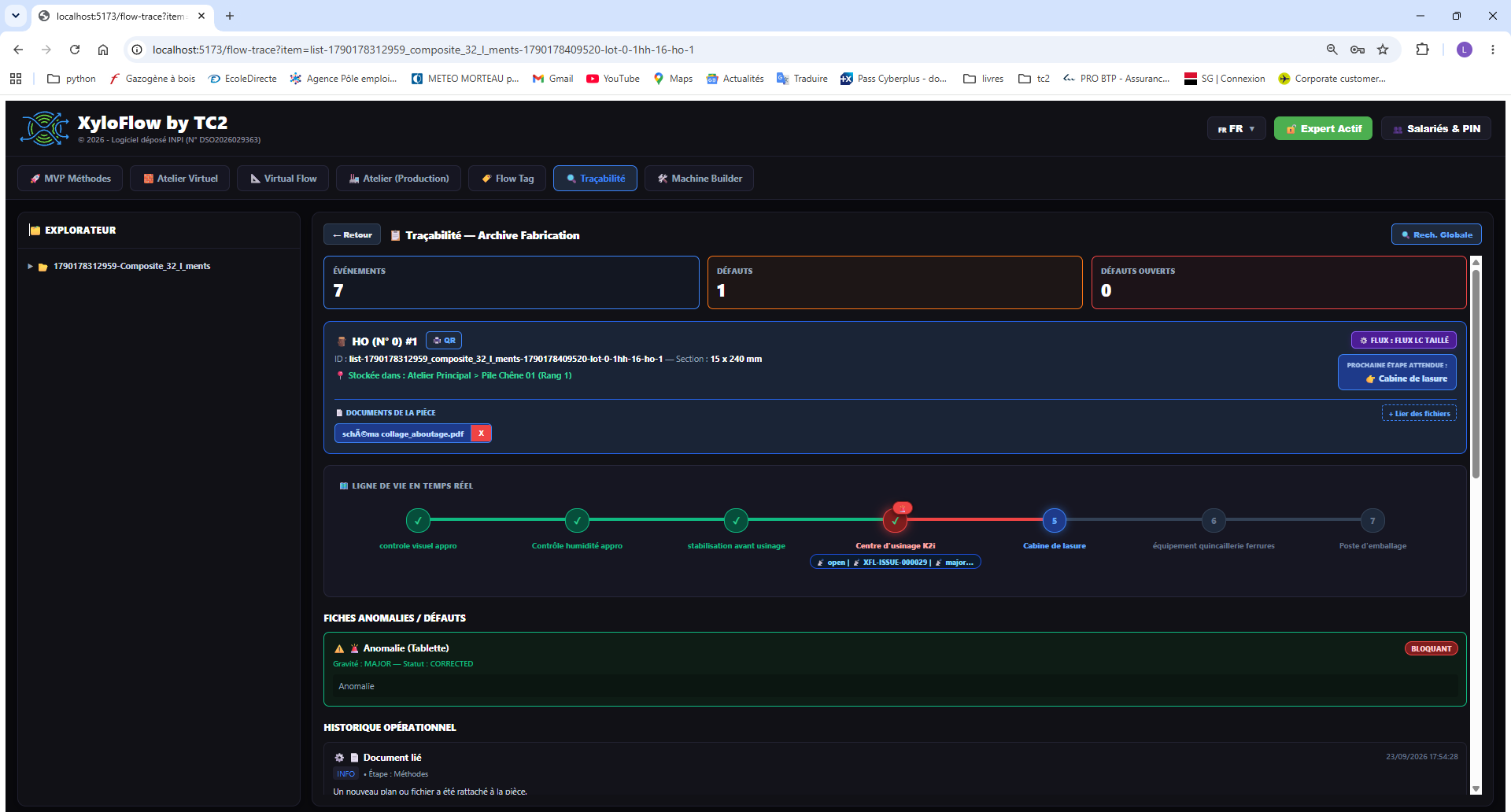Viewport: 1511px width, 812px height.
Task: Open the Chrome profile avatar L
Action: coord(1465,50)
